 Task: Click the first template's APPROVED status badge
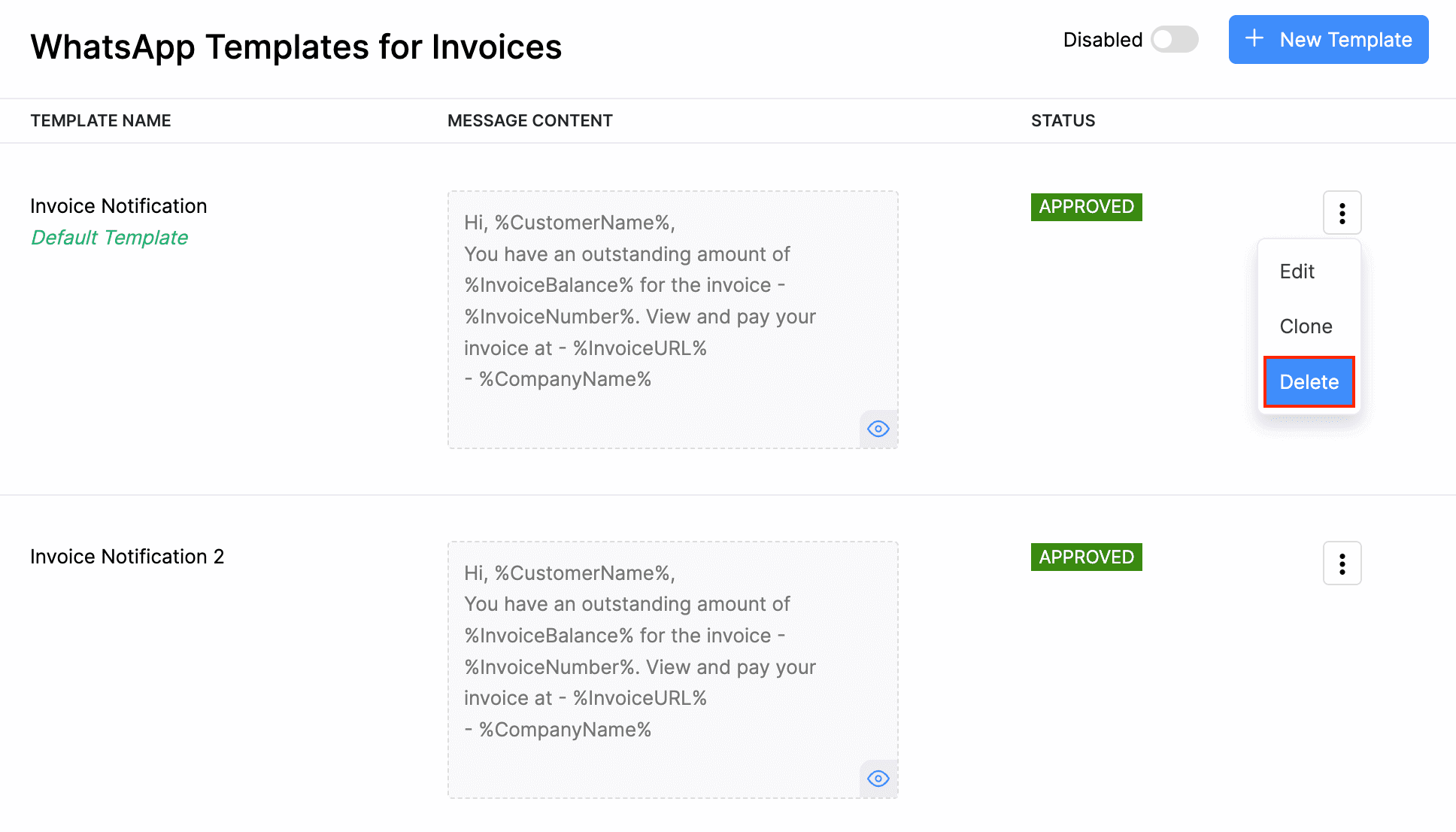point(1086,207)
